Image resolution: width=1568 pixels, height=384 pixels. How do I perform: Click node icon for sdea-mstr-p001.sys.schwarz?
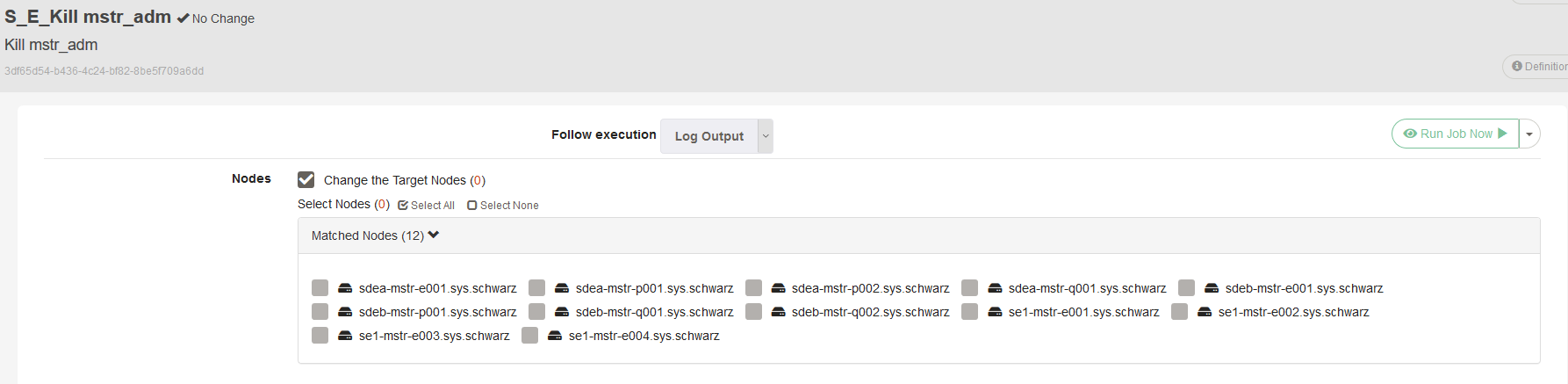click(562, 288)
